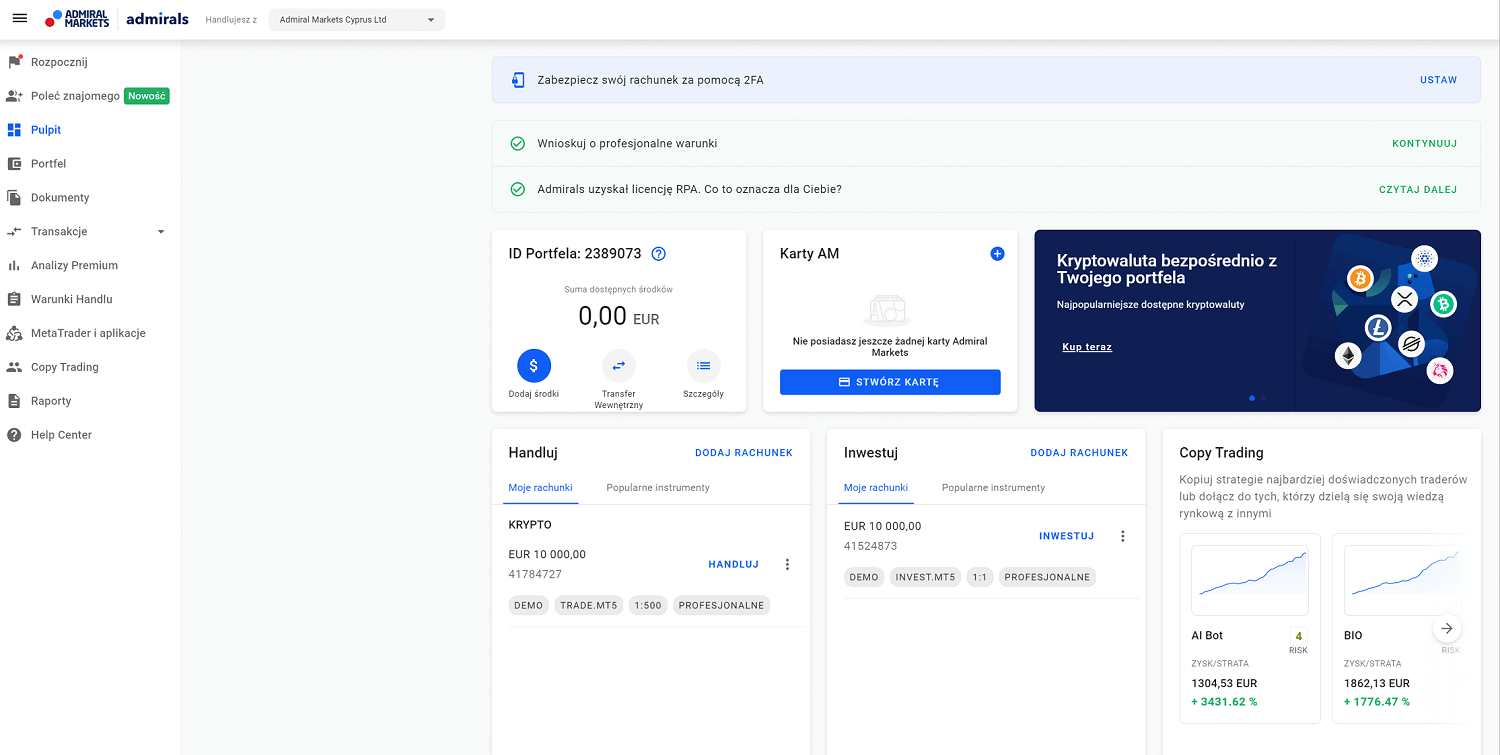Click the AI Bot risk value 4
This screenshot has width=1500, height=755.
coord(1298,636)
